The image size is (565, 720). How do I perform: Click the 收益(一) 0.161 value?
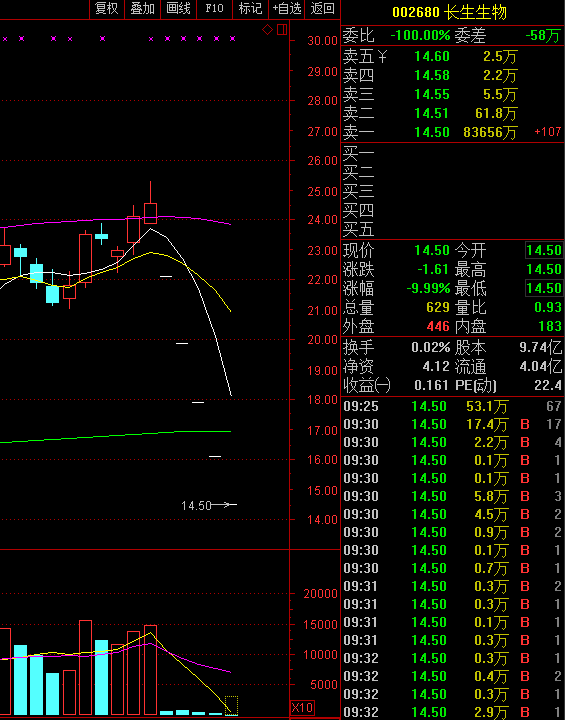point(431,385)
